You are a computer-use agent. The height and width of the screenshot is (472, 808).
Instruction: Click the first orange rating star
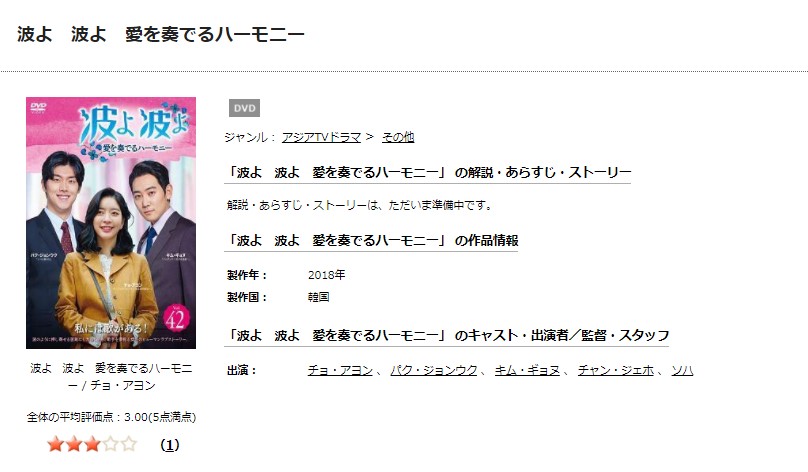55,444
